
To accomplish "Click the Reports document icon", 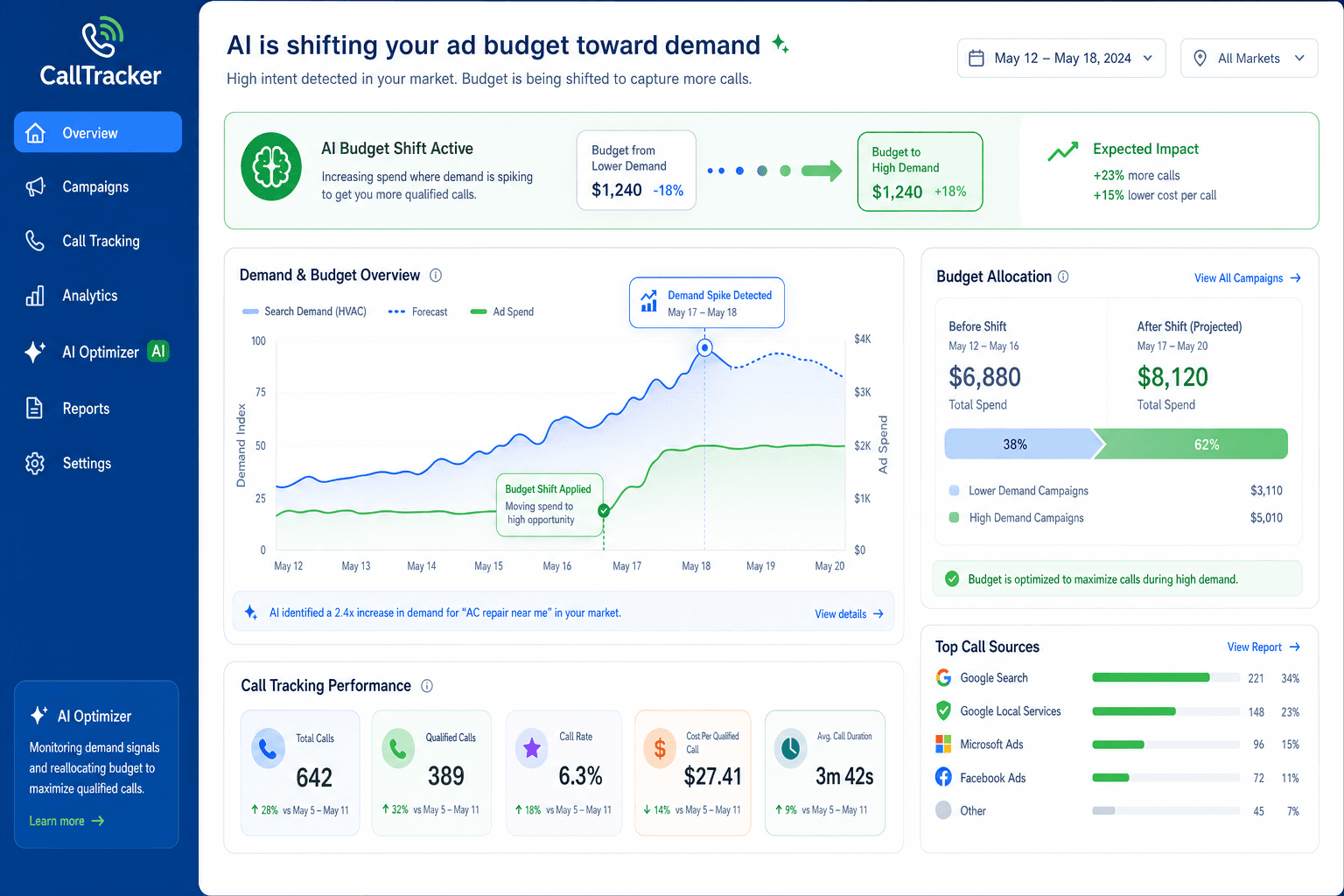I will pyautogui.click(x=35, y=408).
